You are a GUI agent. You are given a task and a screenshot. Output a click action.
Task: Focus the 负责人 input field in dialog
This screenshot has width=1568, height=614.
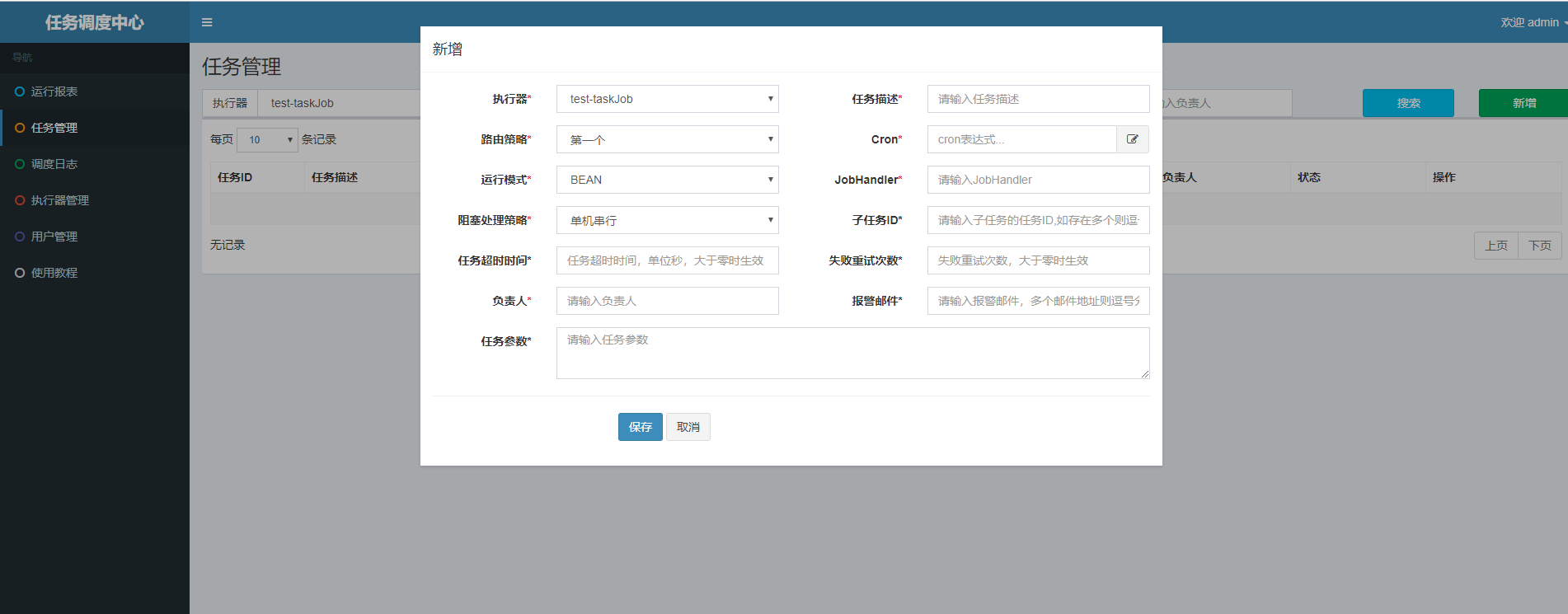click(x=668, y=301)
